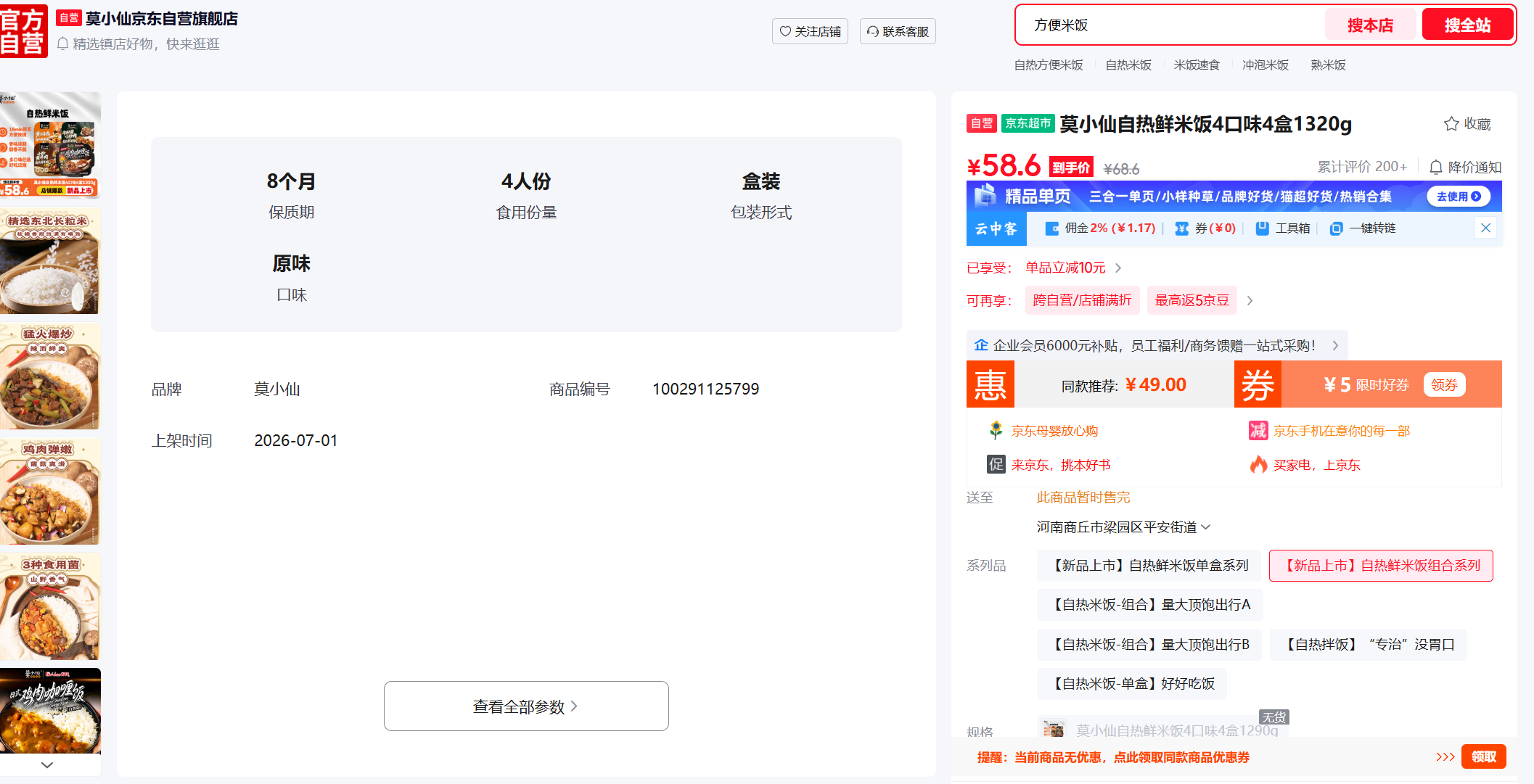The height and width of the screenshot is (784, 1534).
Task: Click the 熟米饭 search suggestion
Action: coord(1328,65)
